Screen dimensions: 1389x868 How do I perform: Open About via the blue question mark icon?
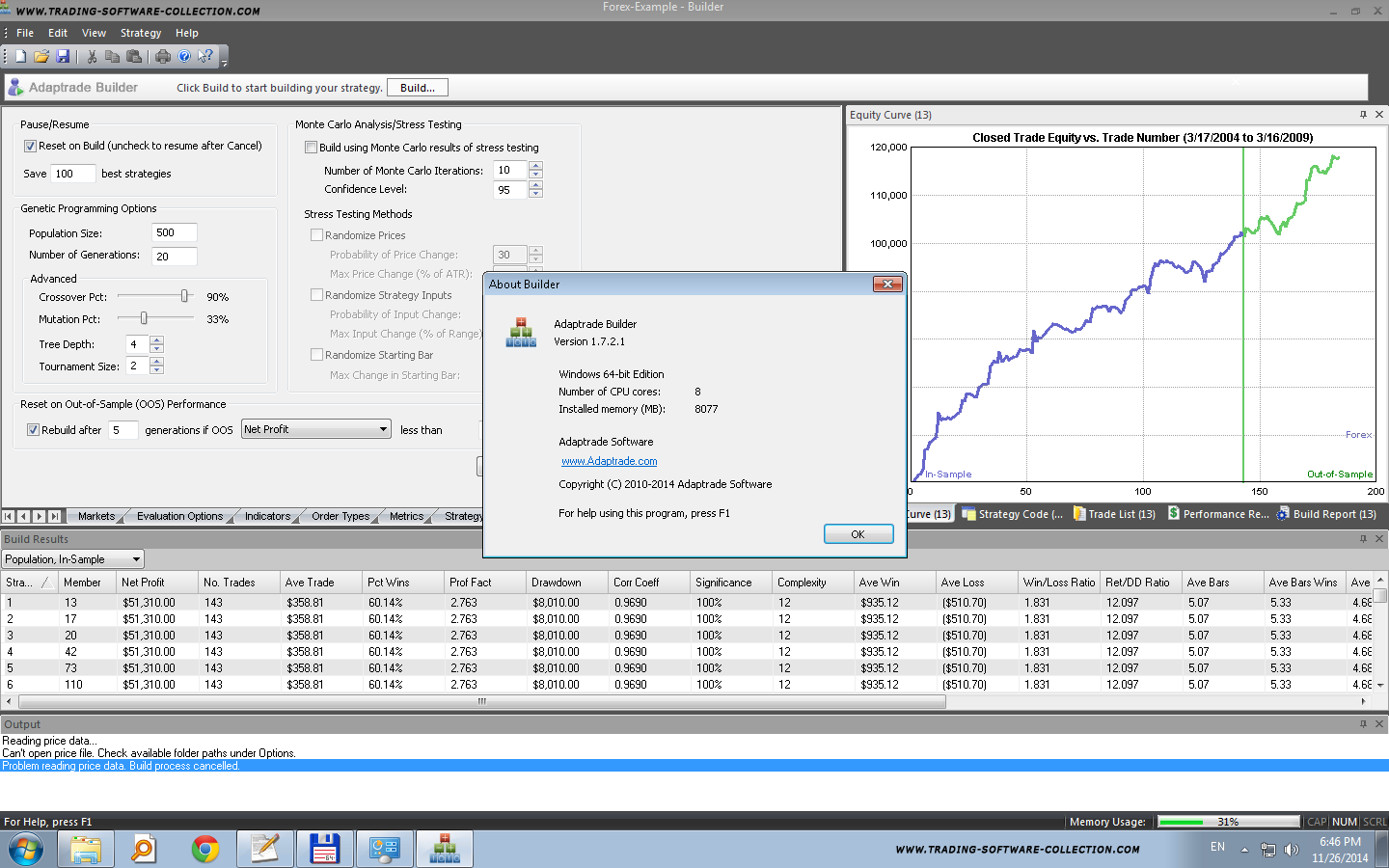[x=184, y=57]
